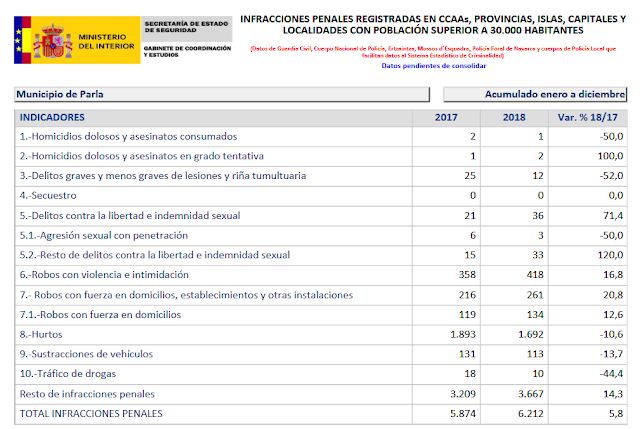640x429 pixels.
Task: Select the variation -44,4 for Tráfico de drogas
Action: coord(611,374)
